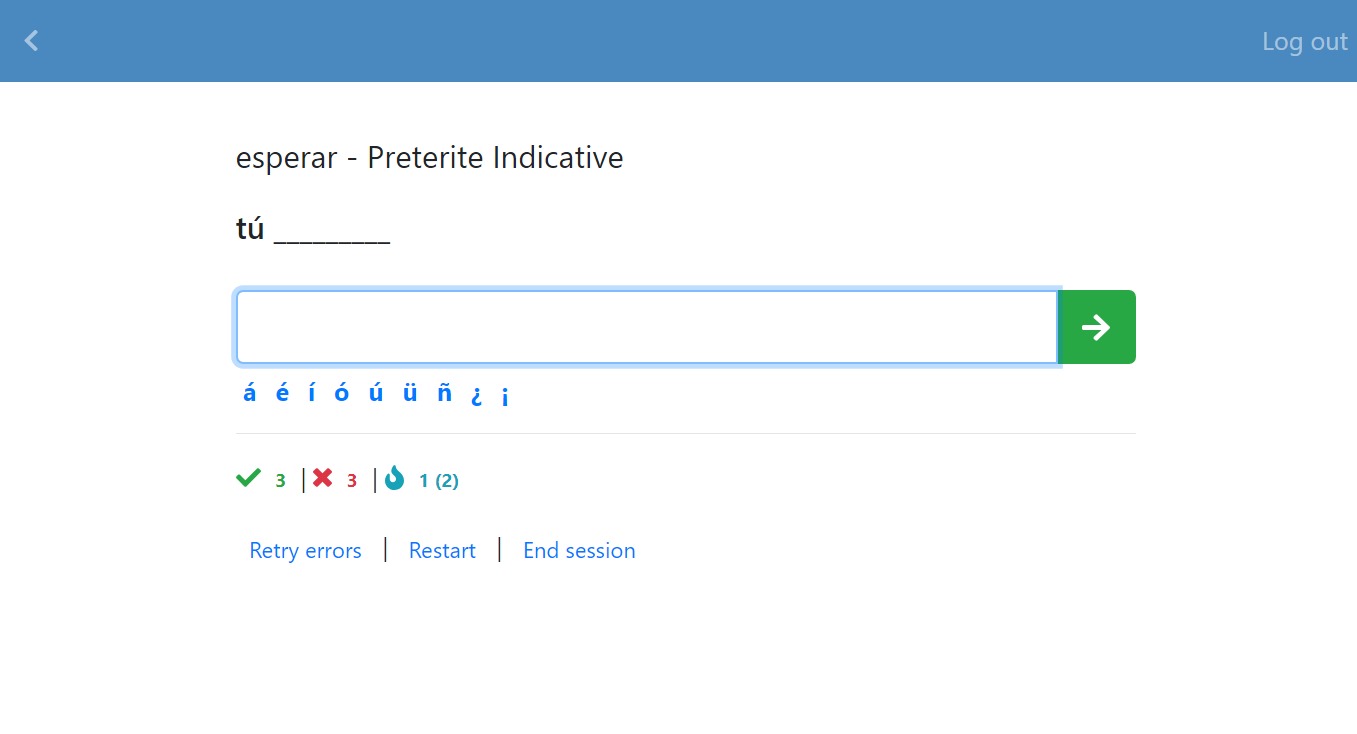Screen dimensions: 1357x734
Task: Click the answer text input field
Action: click(647, 327)
